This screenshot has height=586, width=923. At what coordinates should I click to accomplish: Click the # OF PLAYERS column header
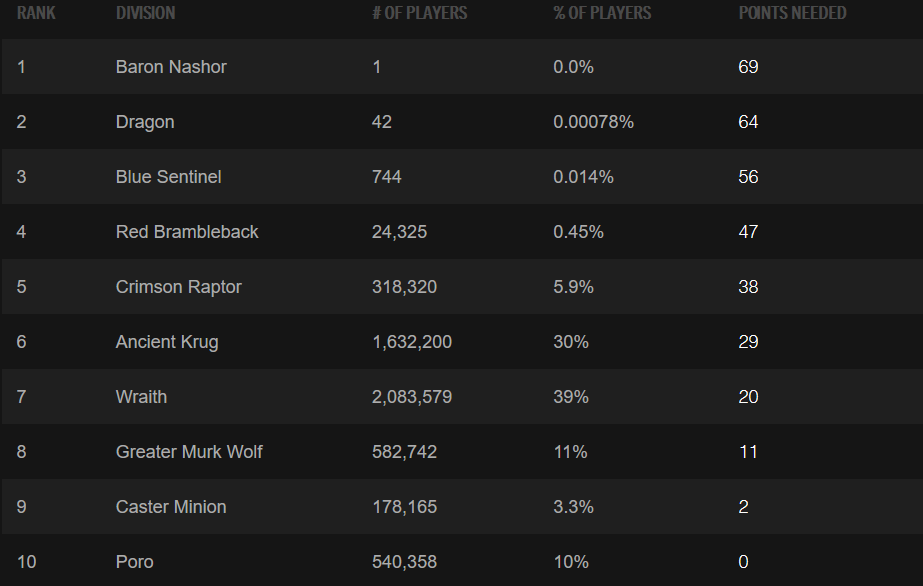[419, 13]
